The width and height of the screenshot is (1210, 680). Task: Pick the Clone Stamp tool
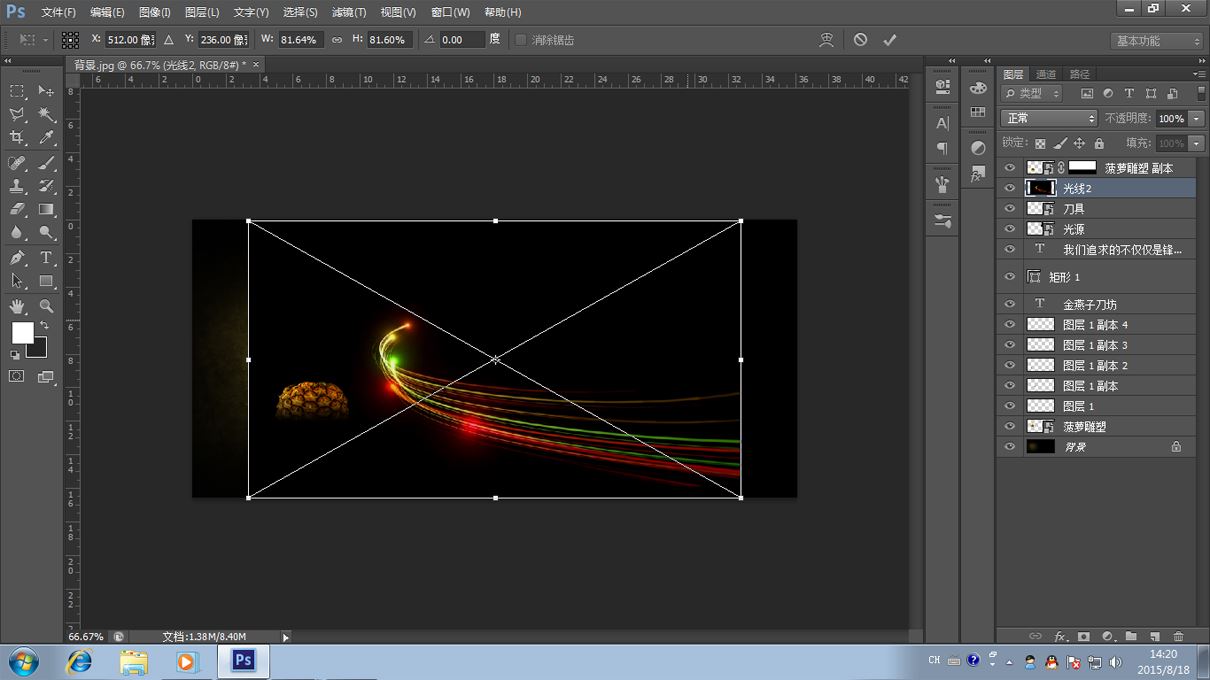(x=17, y=186)
